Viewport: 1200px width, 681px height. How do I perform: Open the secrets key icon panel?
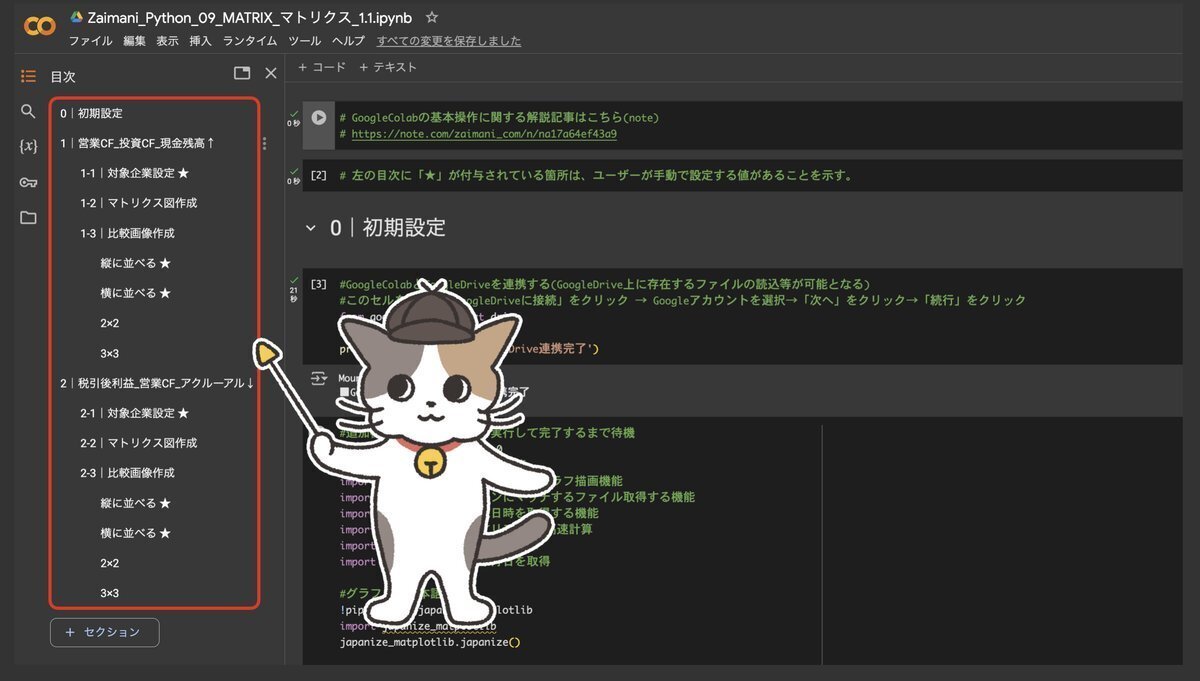click(x=28, y=182)
